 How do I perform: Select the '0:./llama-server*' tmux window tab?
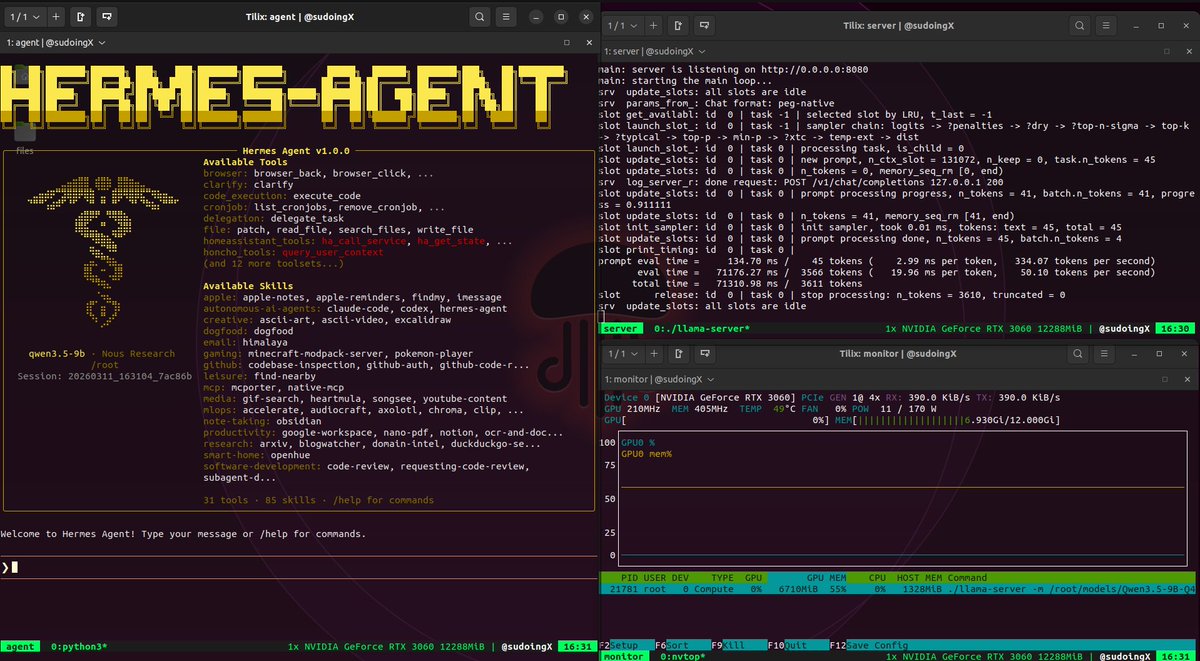(x=702, y=328)
